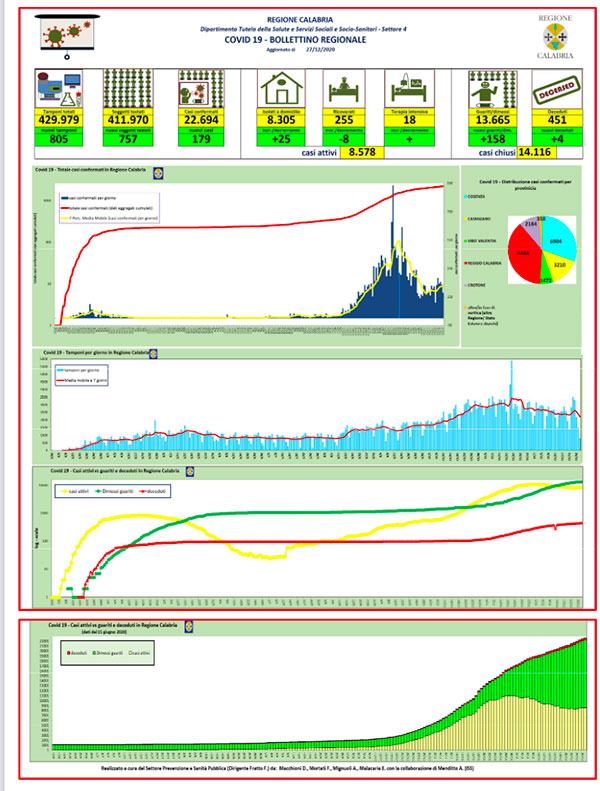Click the tamponi per giorno legend box

tap(82, 375)
